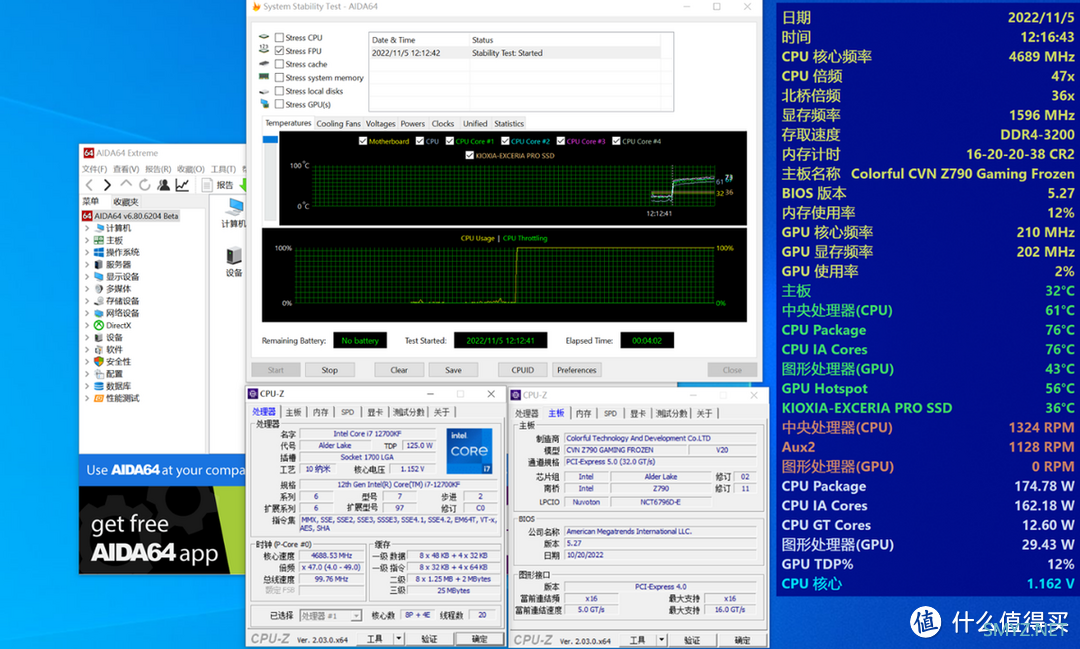Click 确定 in right CPU-Z window
Image resolution: width=1080 pixels, height=649 pixels.
tap(742, 640)
